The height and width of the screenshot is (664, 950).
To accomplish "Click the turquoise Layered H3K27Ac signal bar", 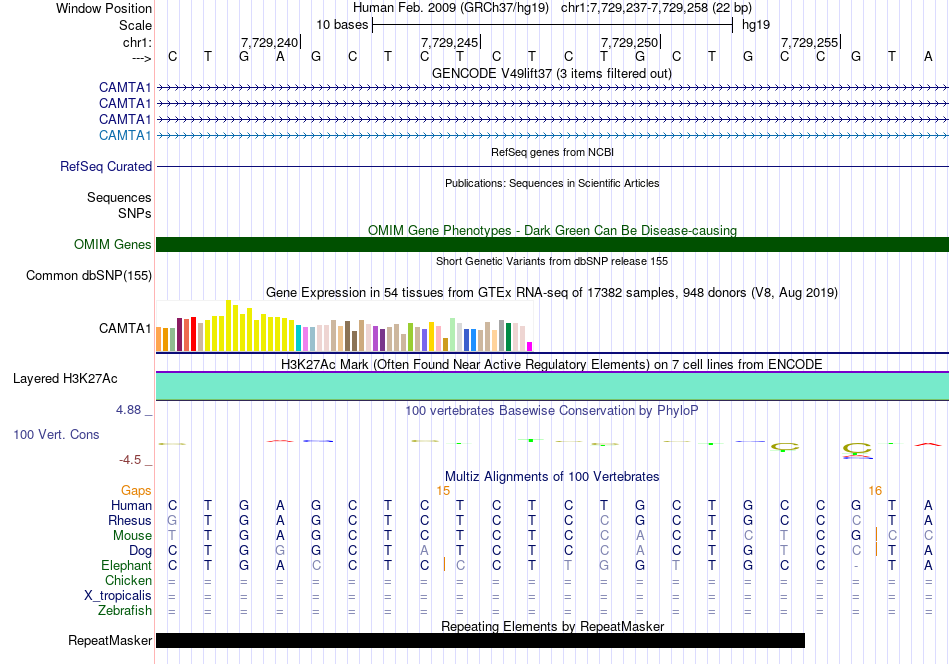I will pos(552,386).
